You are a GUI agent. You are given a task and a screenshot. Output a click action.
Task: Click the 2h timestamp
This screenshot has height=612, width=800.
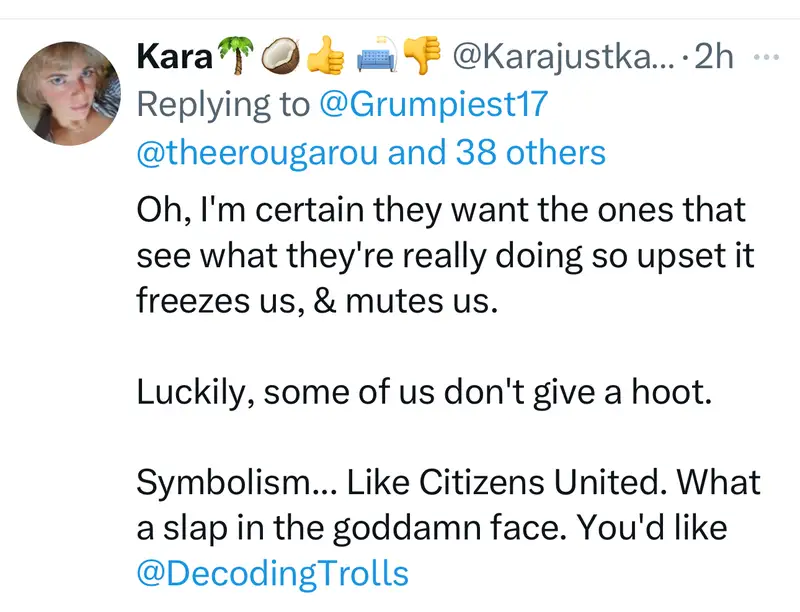[x=713, y=58]
